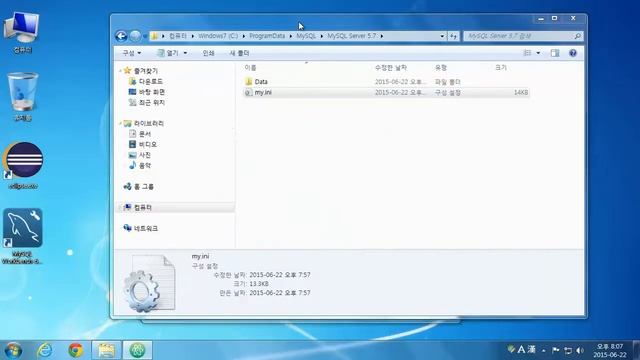Show hidden tray icons arrow
The image size is (640, 360).
pyautogui.click(x=544, y=350)
